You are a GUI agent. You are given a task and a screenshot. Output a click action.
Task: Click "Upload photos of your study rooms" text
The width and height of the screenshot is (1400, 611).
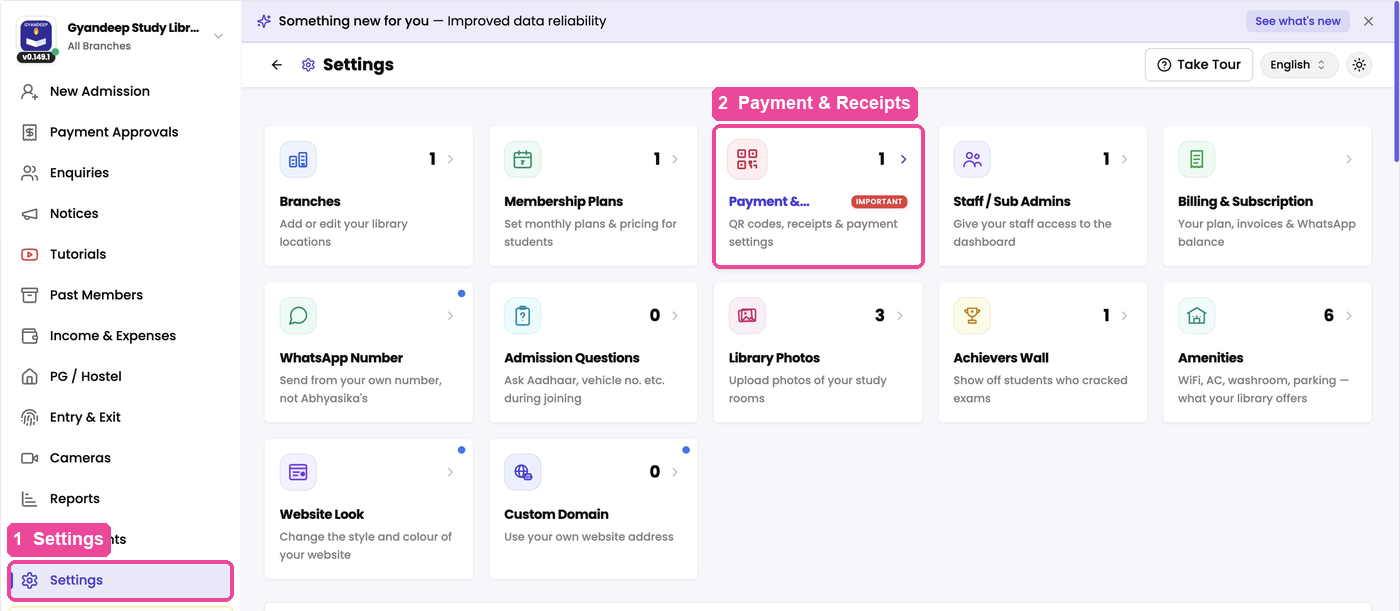click(x=808, y=389)
